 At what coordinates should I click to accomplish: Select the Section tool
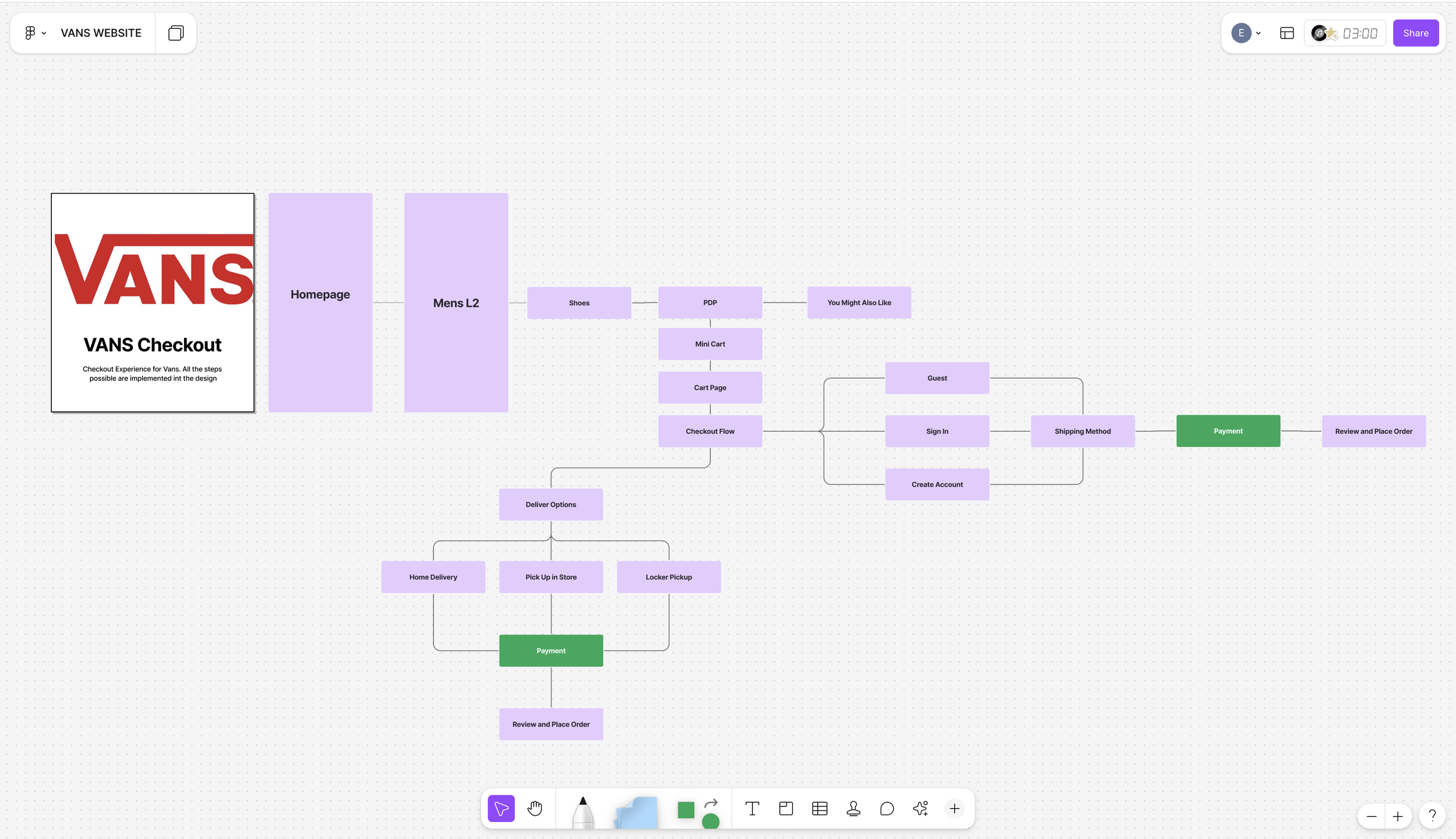coord(786,808)
